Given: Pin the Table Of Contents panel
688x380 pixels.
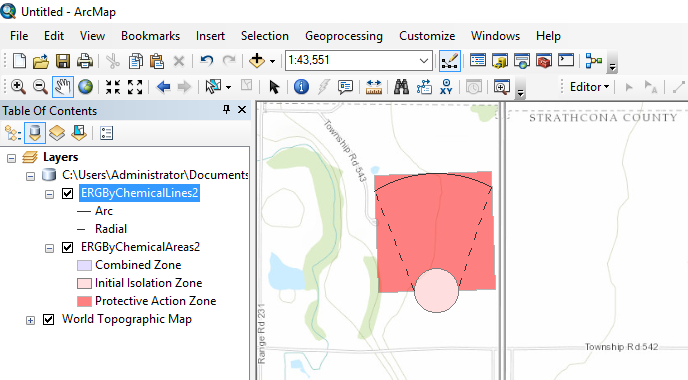Looking at the screenshot, I should coord(226,110).
